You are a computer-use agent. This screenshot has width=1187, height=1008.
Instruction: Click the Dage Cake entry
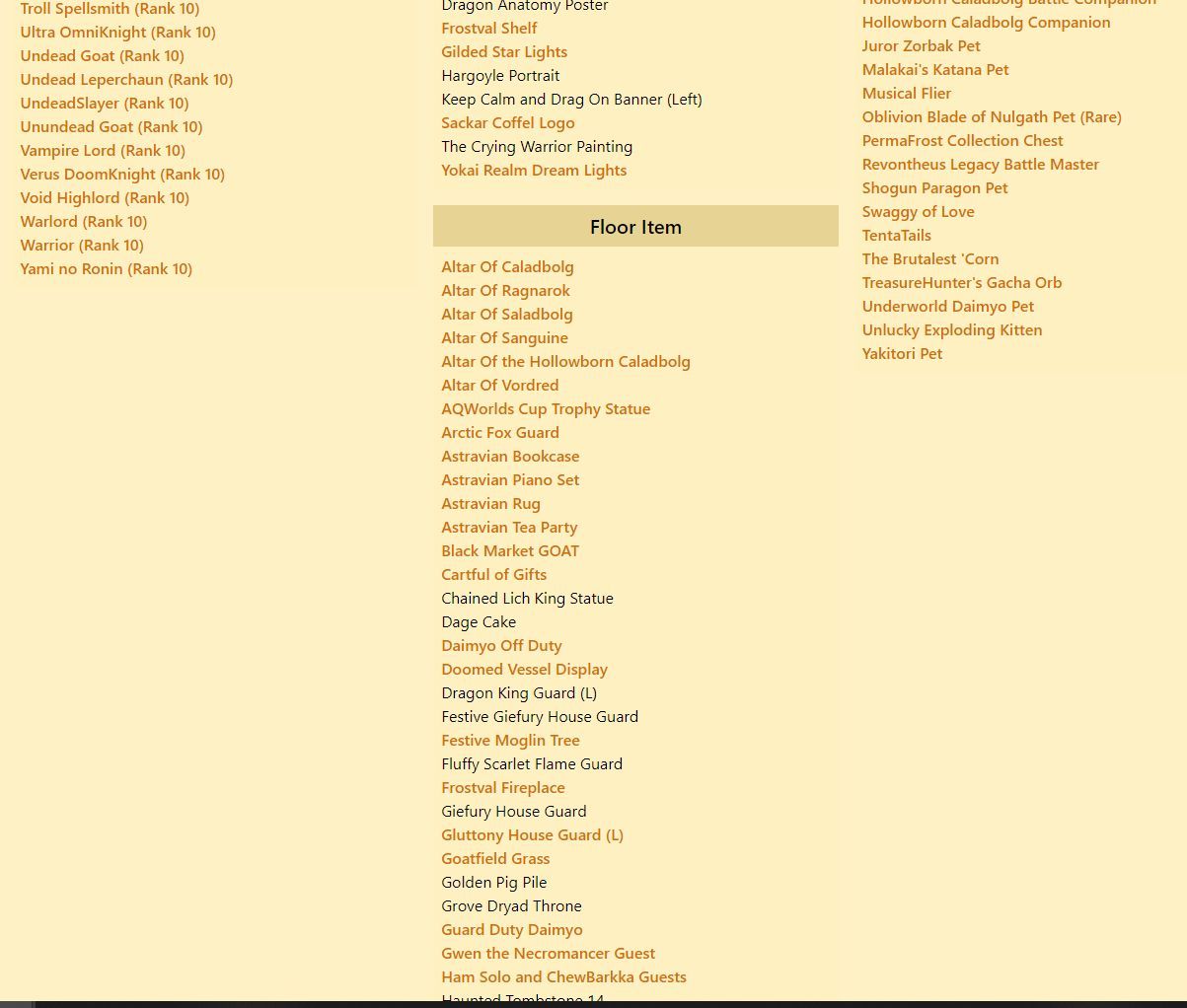(479, 621)
